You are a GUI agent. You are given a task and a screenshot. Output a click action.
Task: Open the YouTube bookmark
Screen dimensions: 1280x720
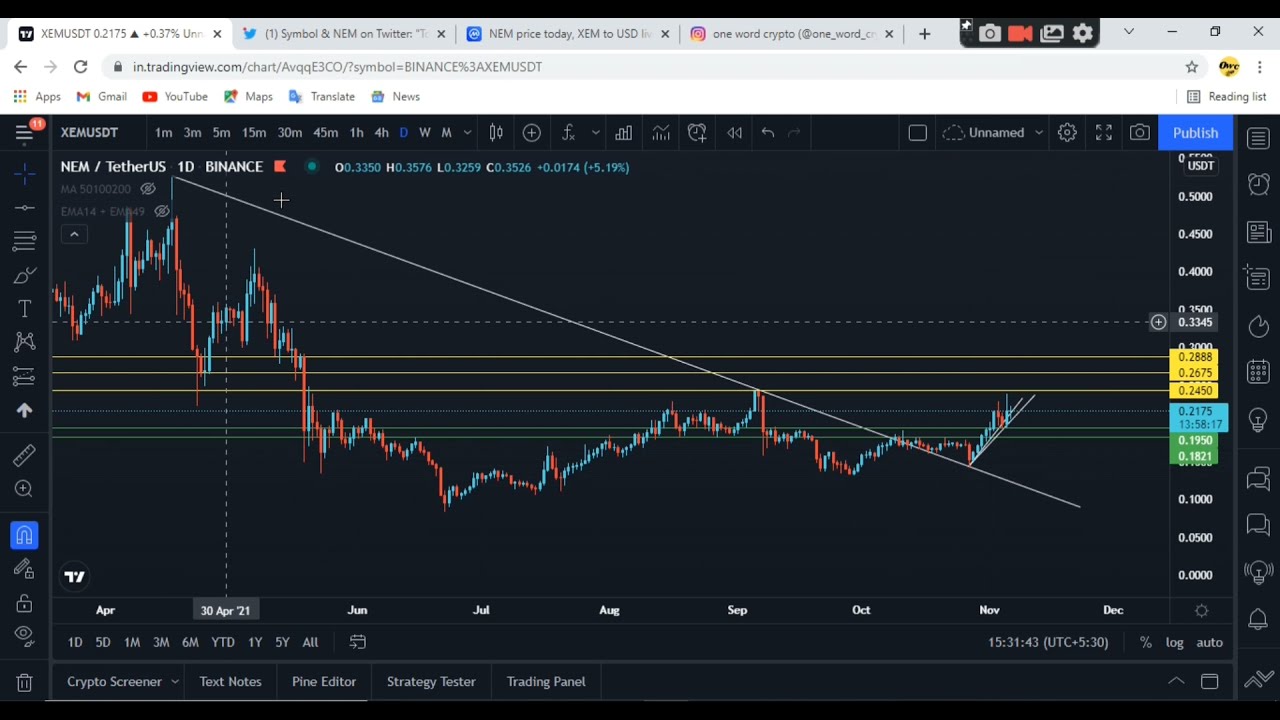coord(175,97)
